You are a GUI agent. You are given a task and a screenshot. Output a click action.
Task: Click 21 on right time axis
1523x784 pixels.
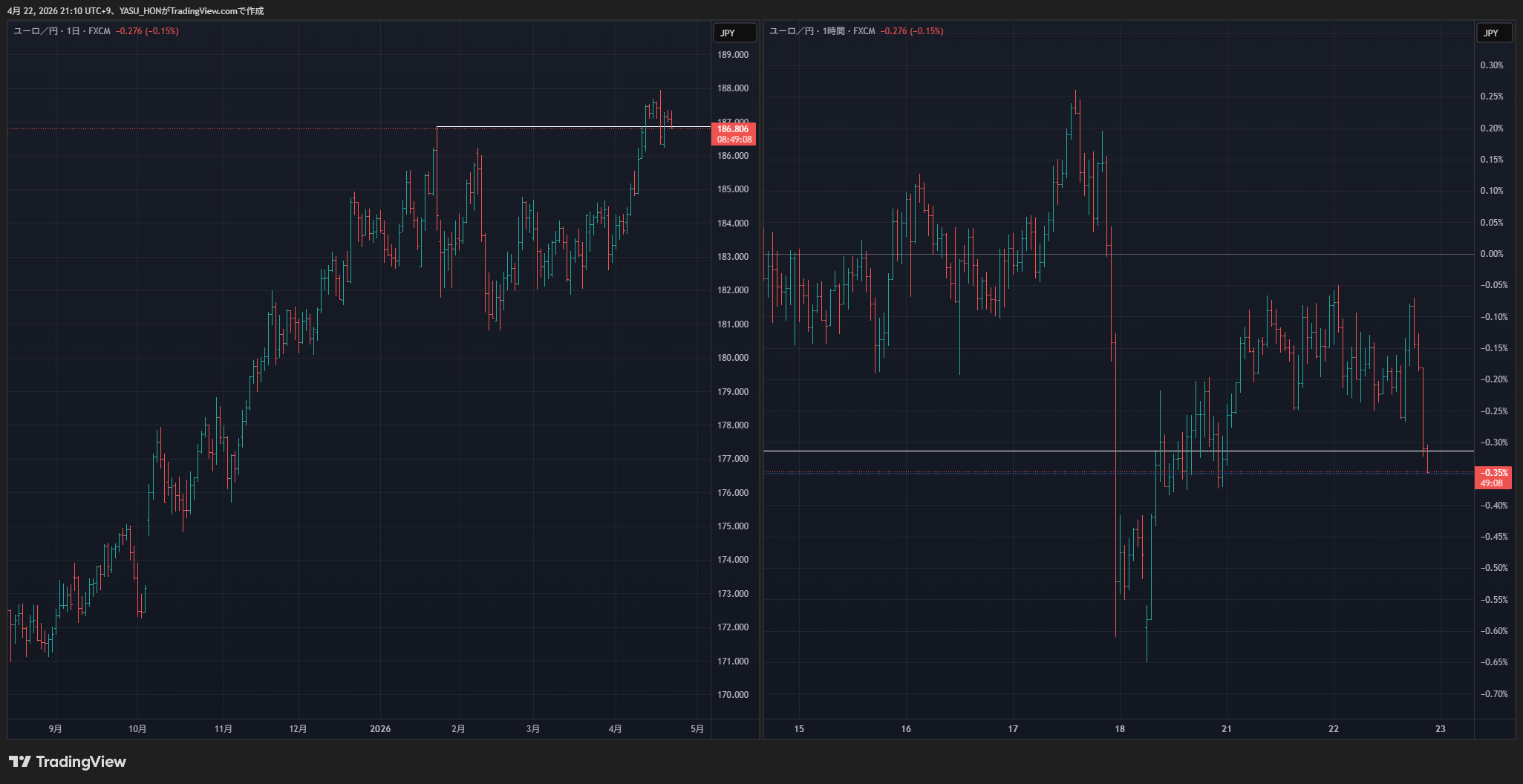tap(1227, 729)
